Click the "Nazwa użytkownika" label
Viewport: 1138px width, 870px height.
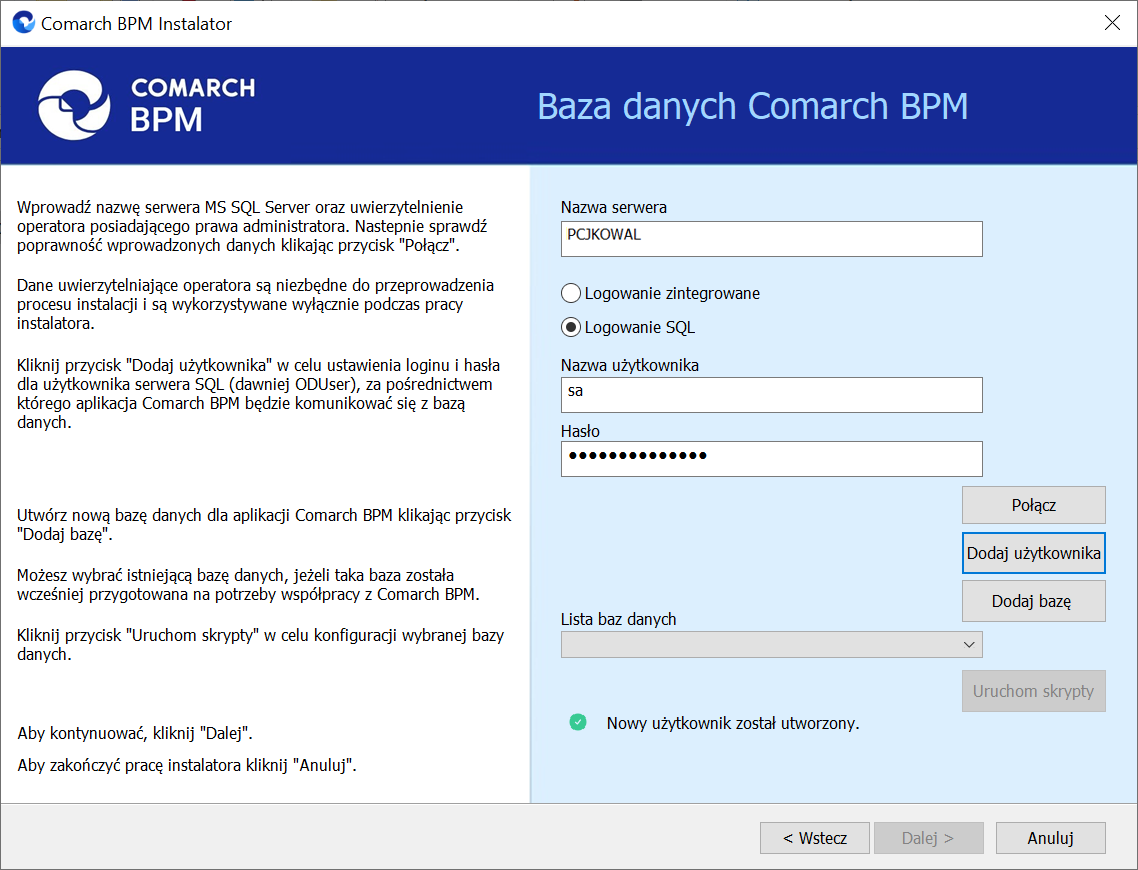[630, 365]
